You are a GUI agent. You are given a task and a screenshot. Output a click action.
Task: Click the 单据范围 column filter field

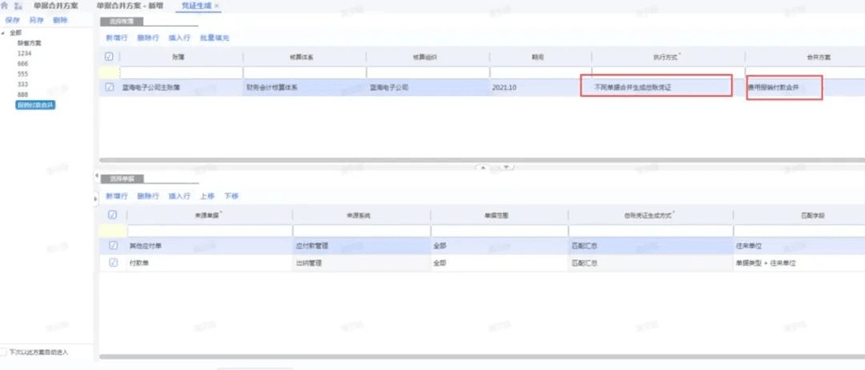(x=499, y=230)
